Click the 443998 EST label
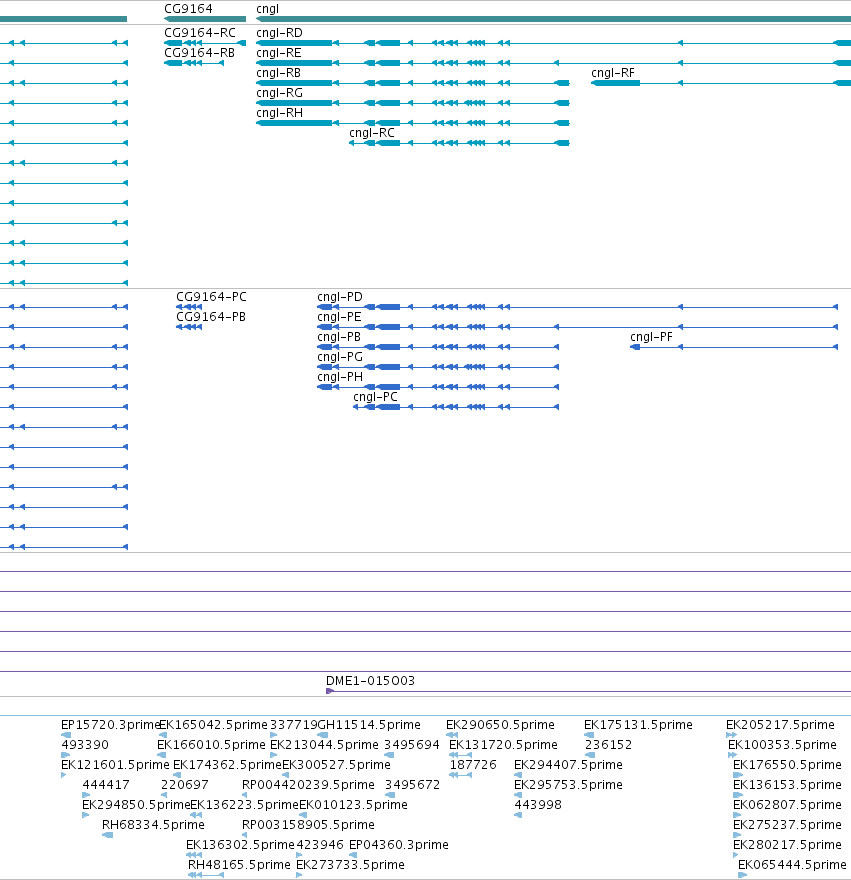This screenshot has width=851, height=880. point(538,805)
